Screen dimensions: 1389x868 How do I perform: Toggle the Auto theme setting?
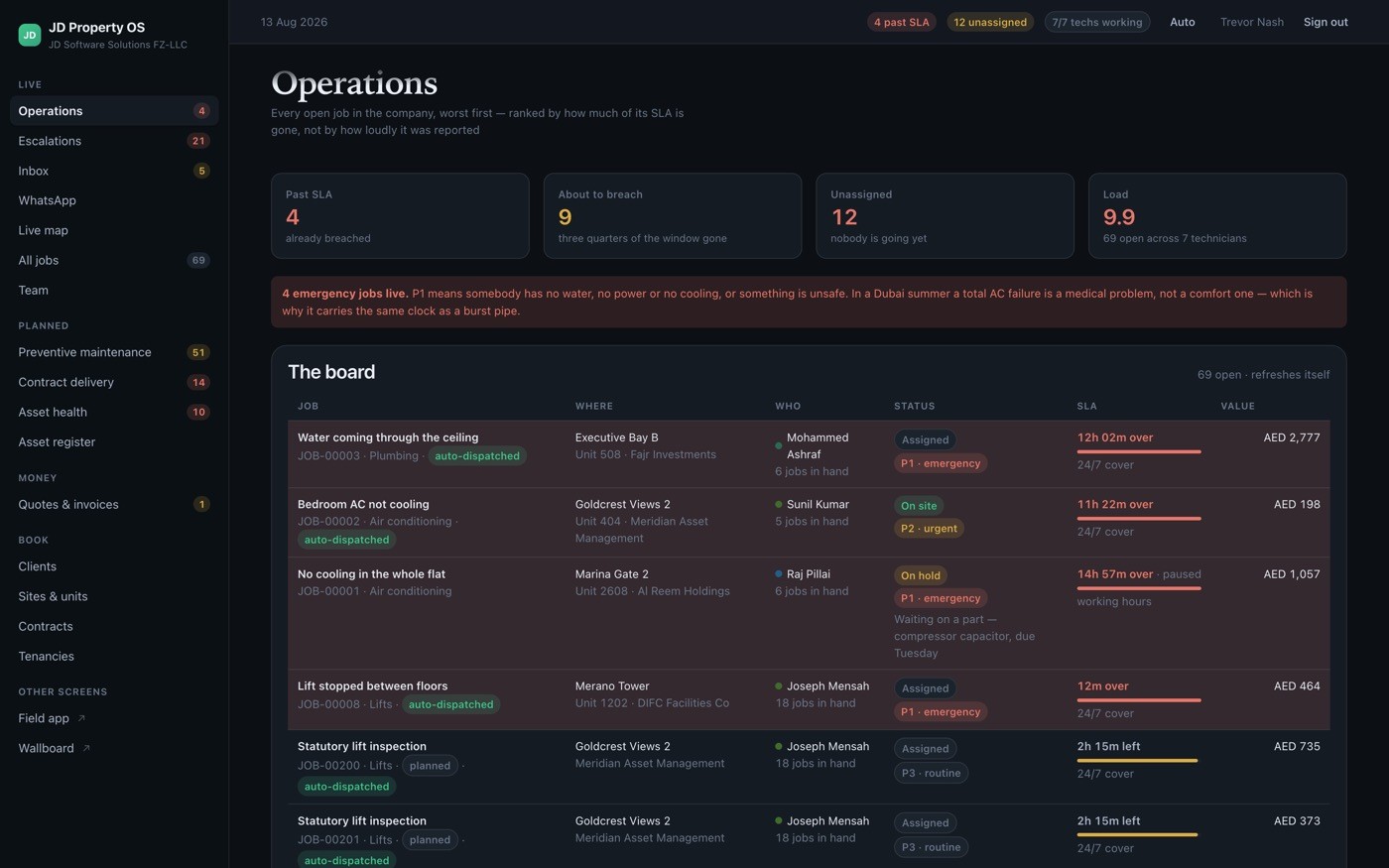(x=1182, y=22)
